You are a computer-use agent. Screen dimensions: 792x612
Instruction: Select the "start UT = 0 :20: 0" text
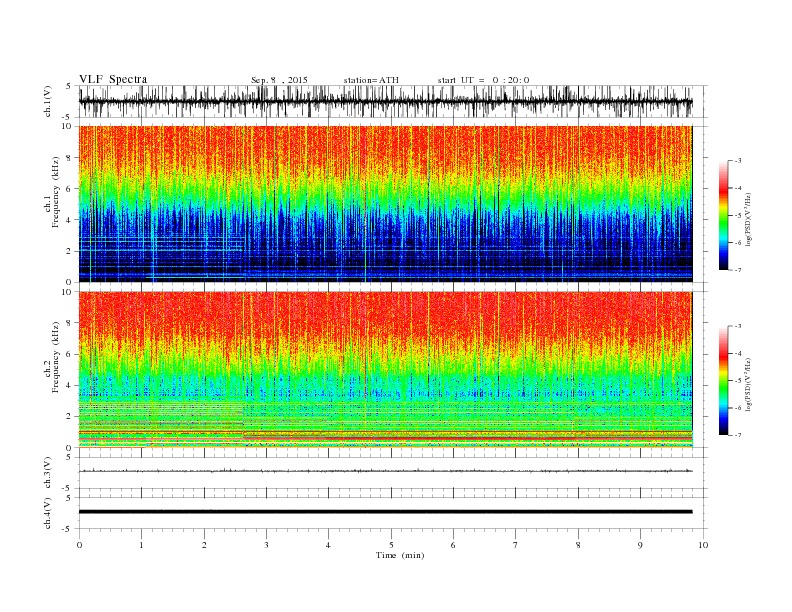click(483, 80)
